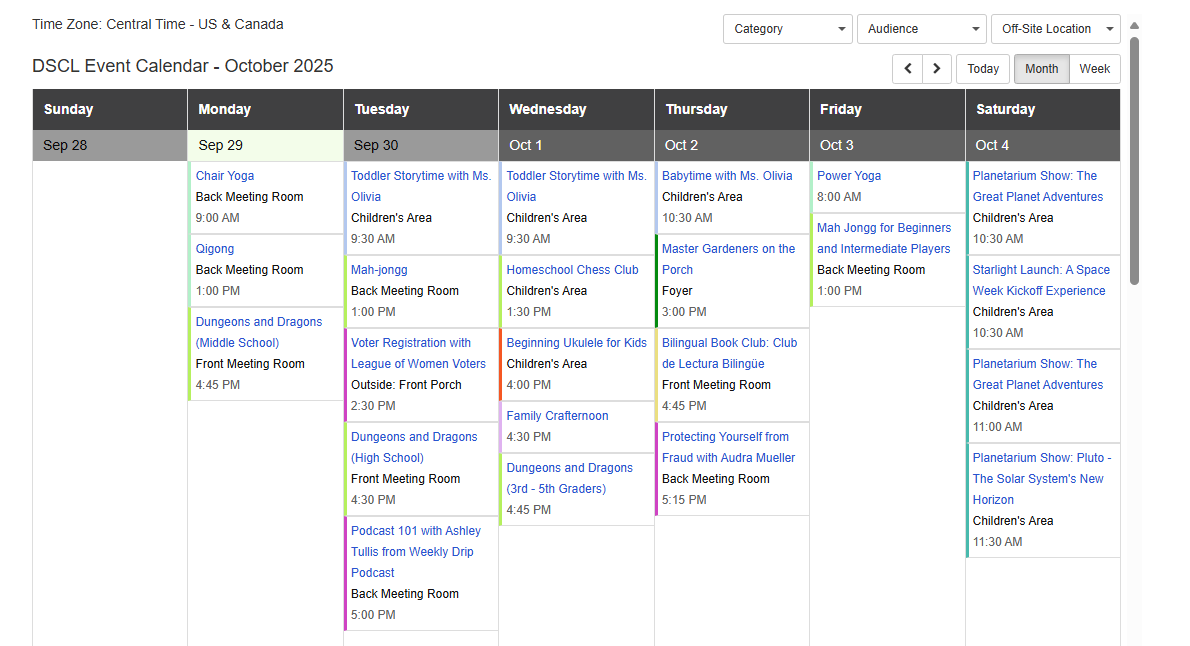Select the Babytime with Ms. Olivia event
The width and height of the screenshot is (1190, 646).
(x=728, y=175)
